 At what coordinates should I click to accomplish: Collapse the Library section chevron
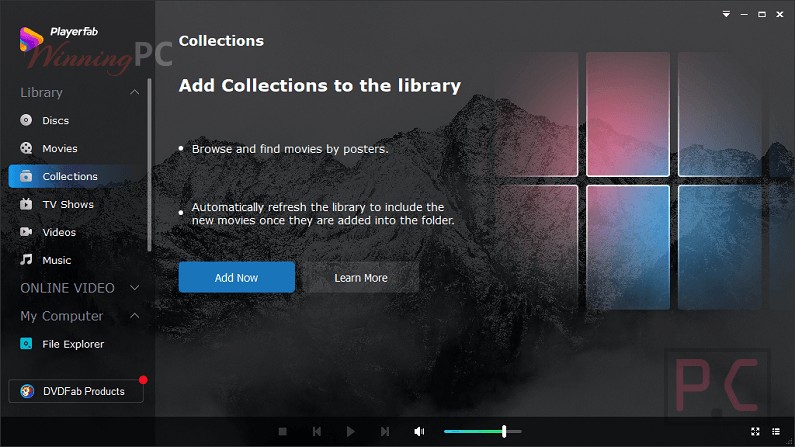(134, 92)
